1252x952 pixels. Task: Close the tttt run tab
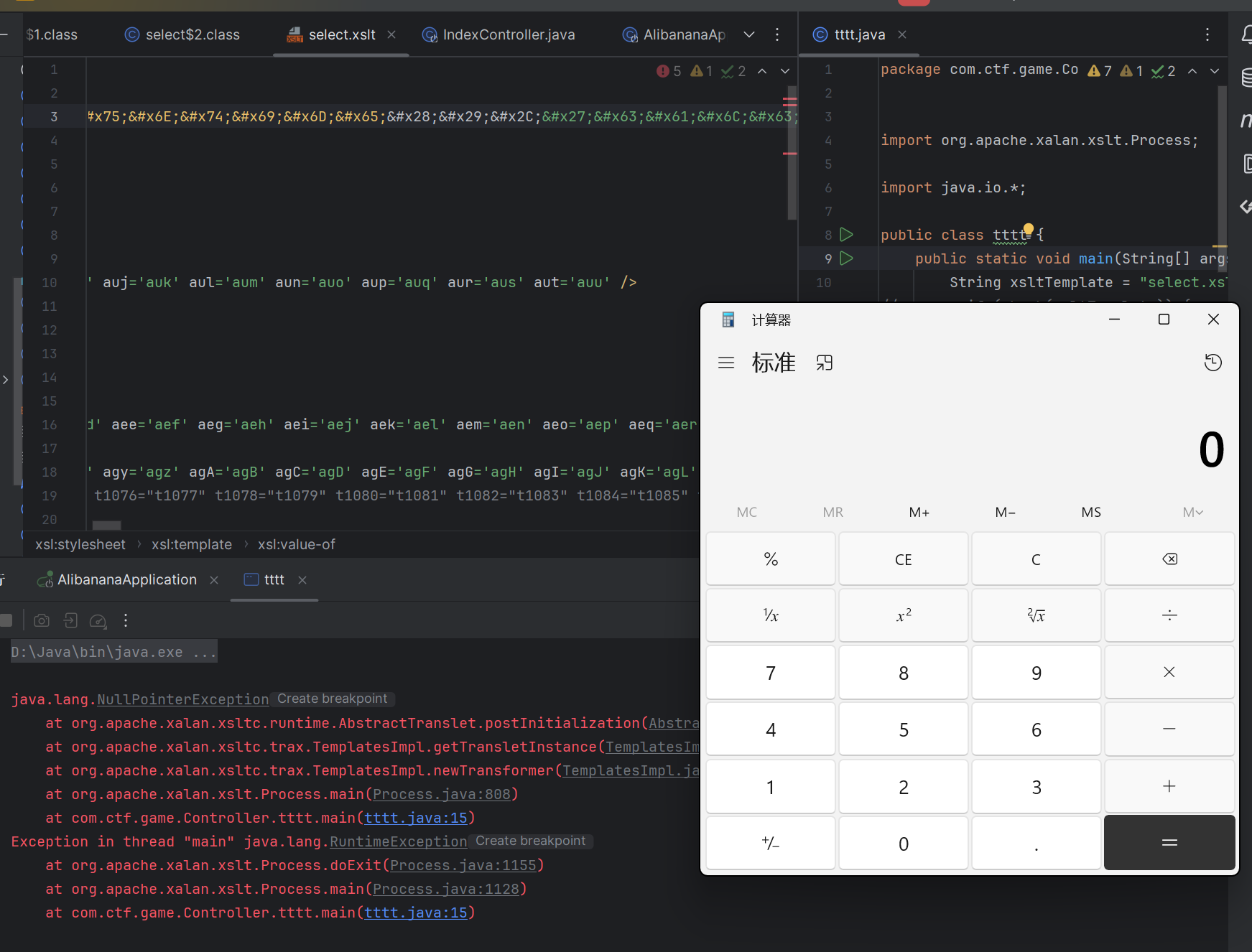click(x=302, y=579)
